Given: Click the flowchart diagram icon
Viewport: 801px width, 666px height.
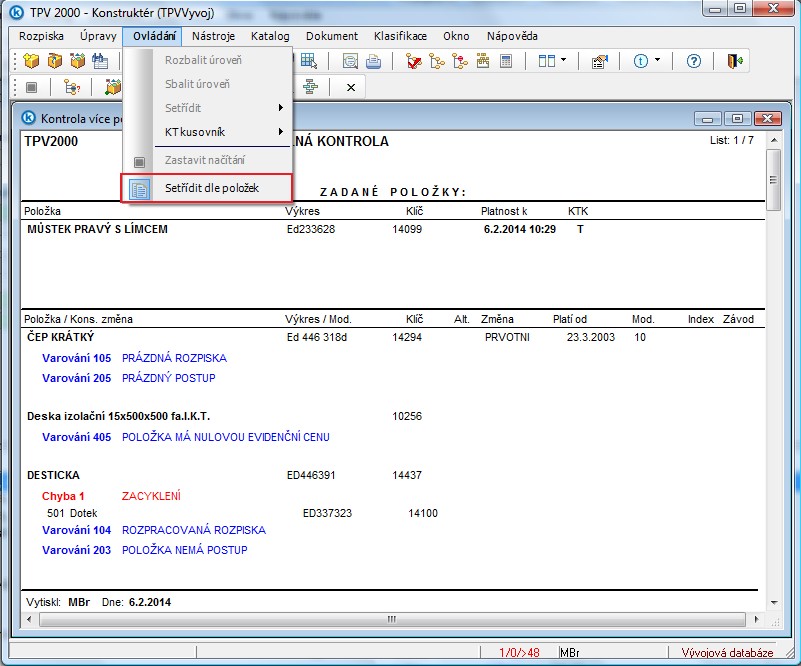Looking at the screenshot, I should 310,87.
